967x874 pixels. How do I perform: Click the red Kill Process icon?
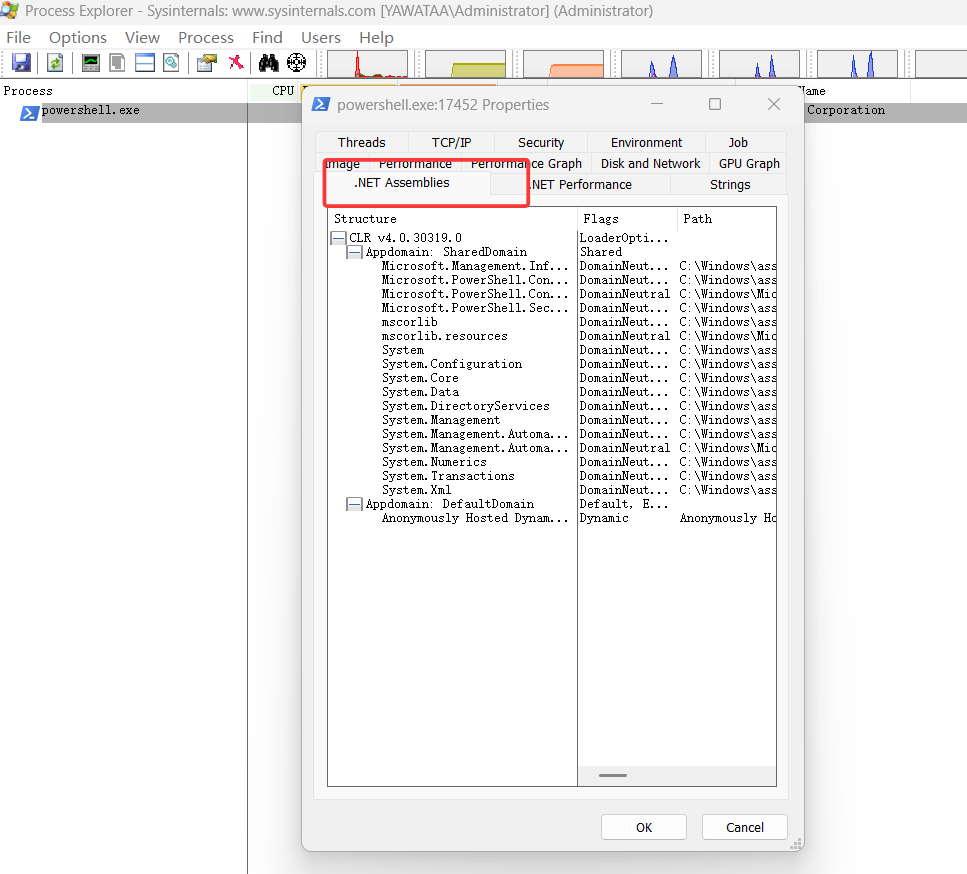(x=236, y=62)
